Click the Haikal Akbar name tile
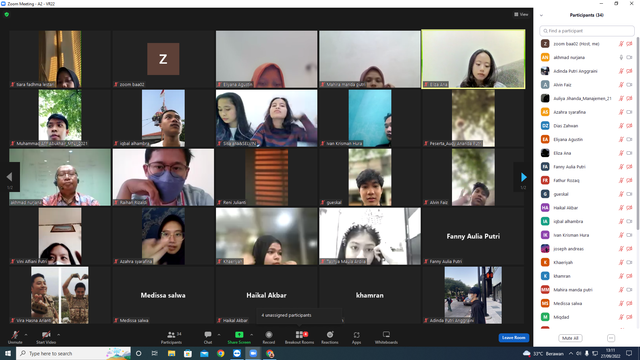Viewport: 640px width, 360px height. [x=267, y=295]
